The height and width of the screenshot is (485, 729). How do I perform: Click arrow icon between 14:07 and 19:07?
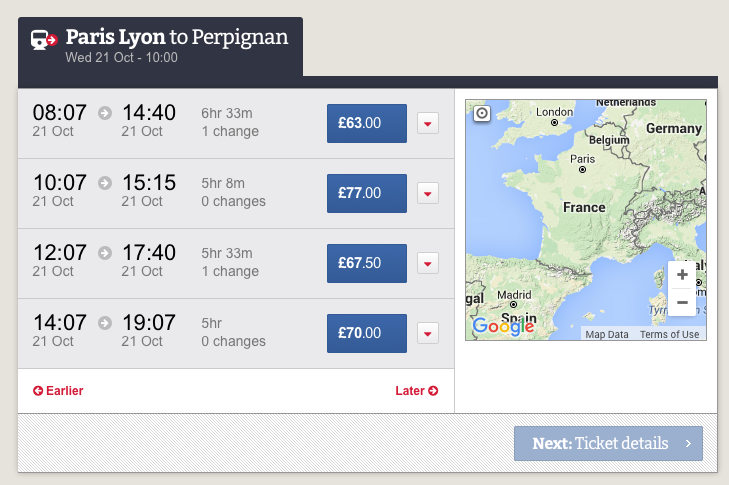tap(104, 323)
